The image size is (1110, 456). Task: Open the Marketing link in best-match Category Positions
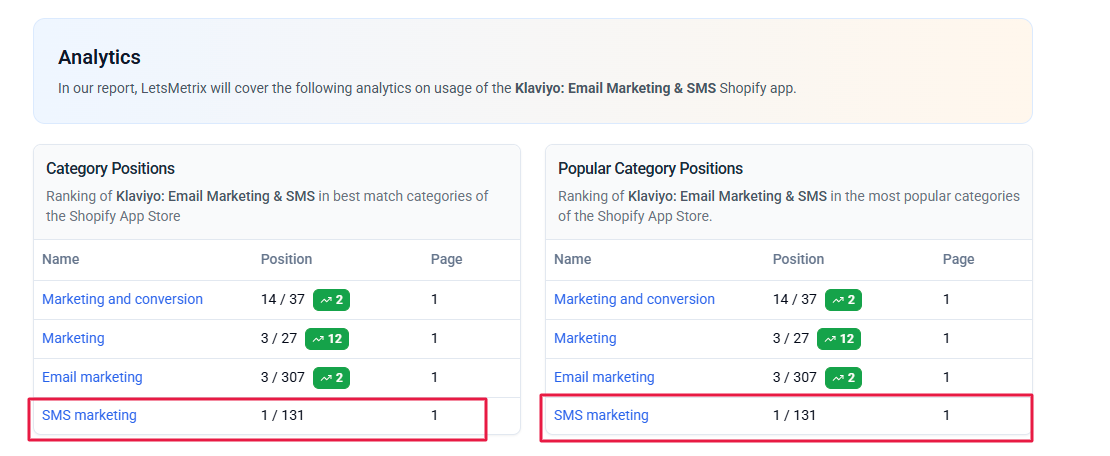coord(73,338)
